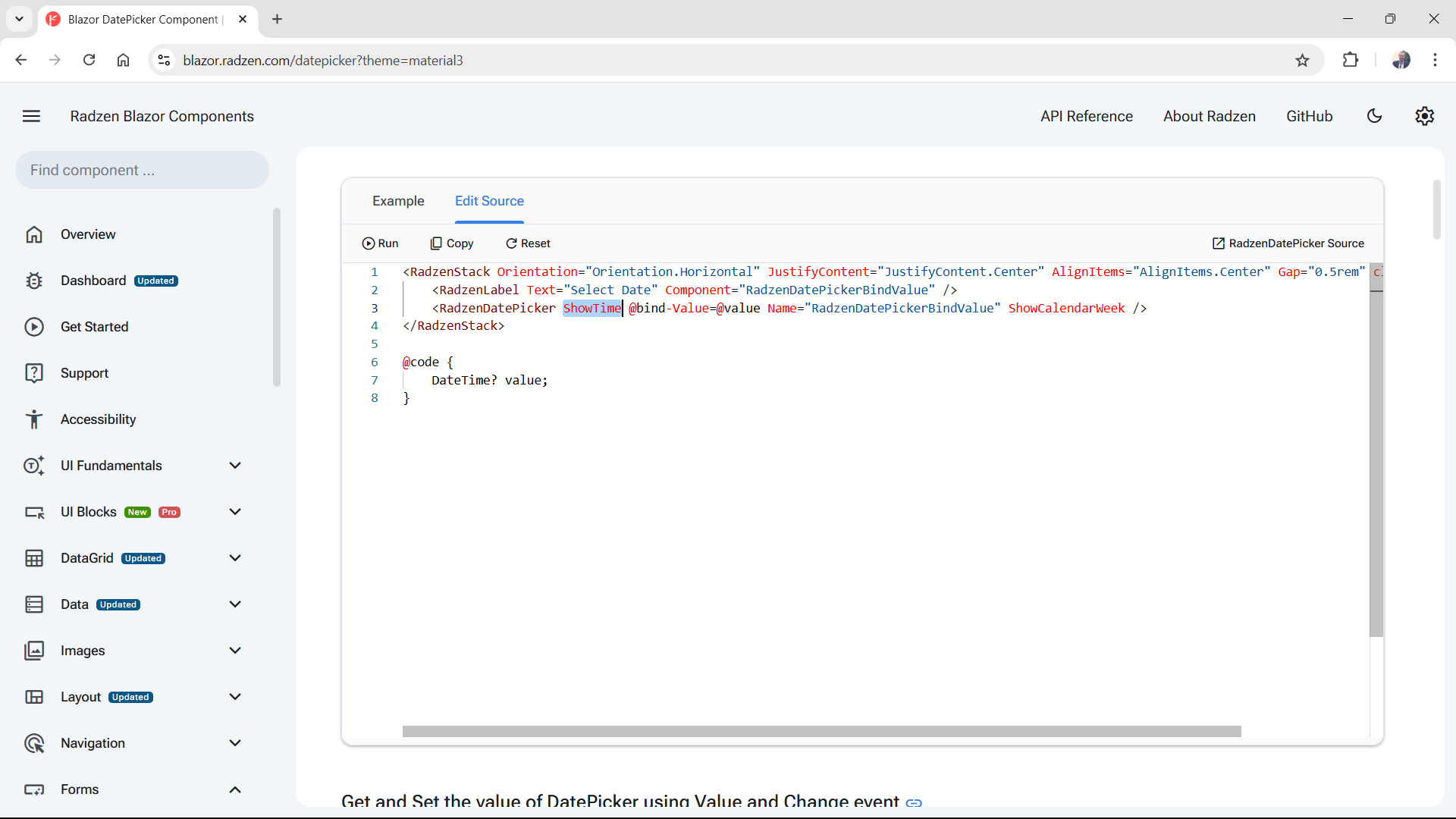Select the Edit Source tab
Image resolution: width=1456 pixels, height=819 pixels.
tap(489, 201)
